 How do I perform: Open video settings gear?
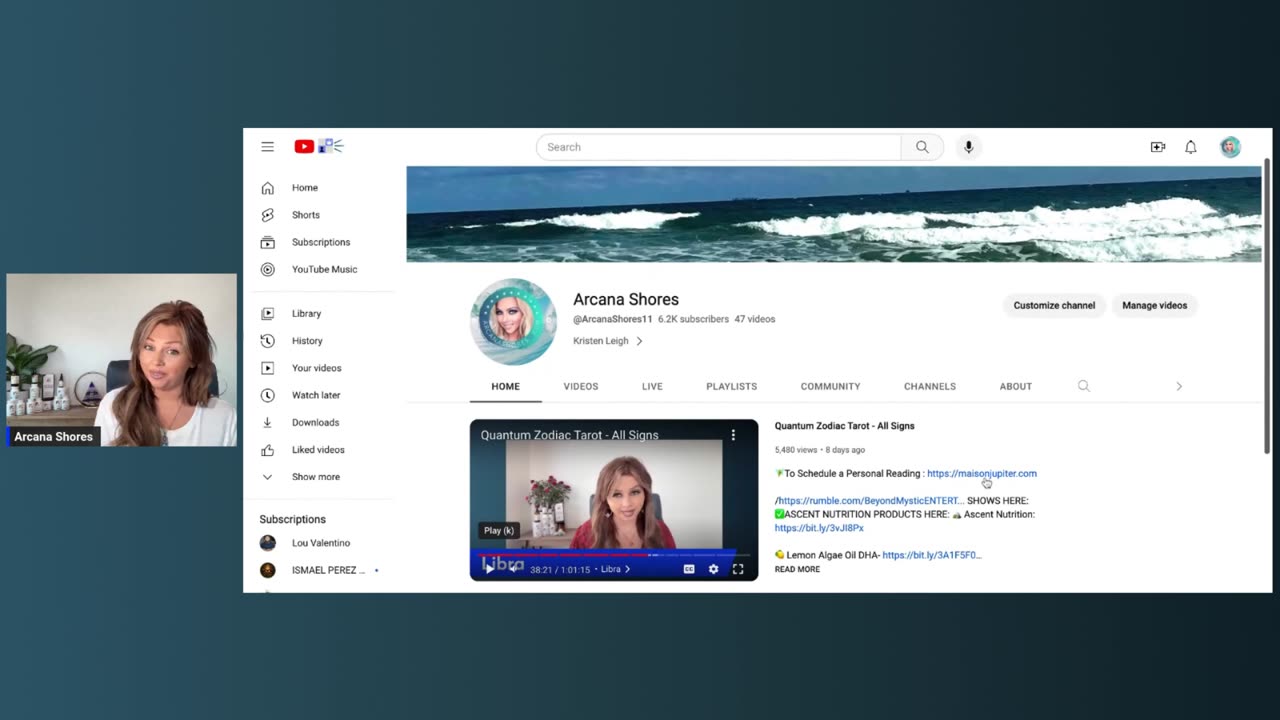[713, 569]
